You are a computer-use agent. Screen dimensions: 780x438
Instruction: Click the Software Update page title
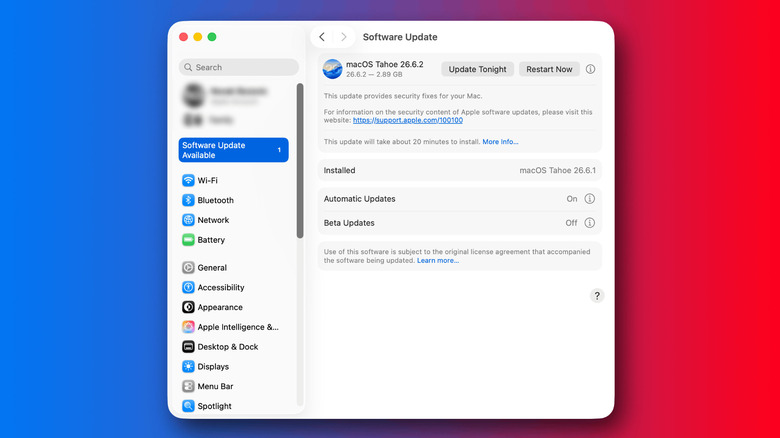coord(400,37)
